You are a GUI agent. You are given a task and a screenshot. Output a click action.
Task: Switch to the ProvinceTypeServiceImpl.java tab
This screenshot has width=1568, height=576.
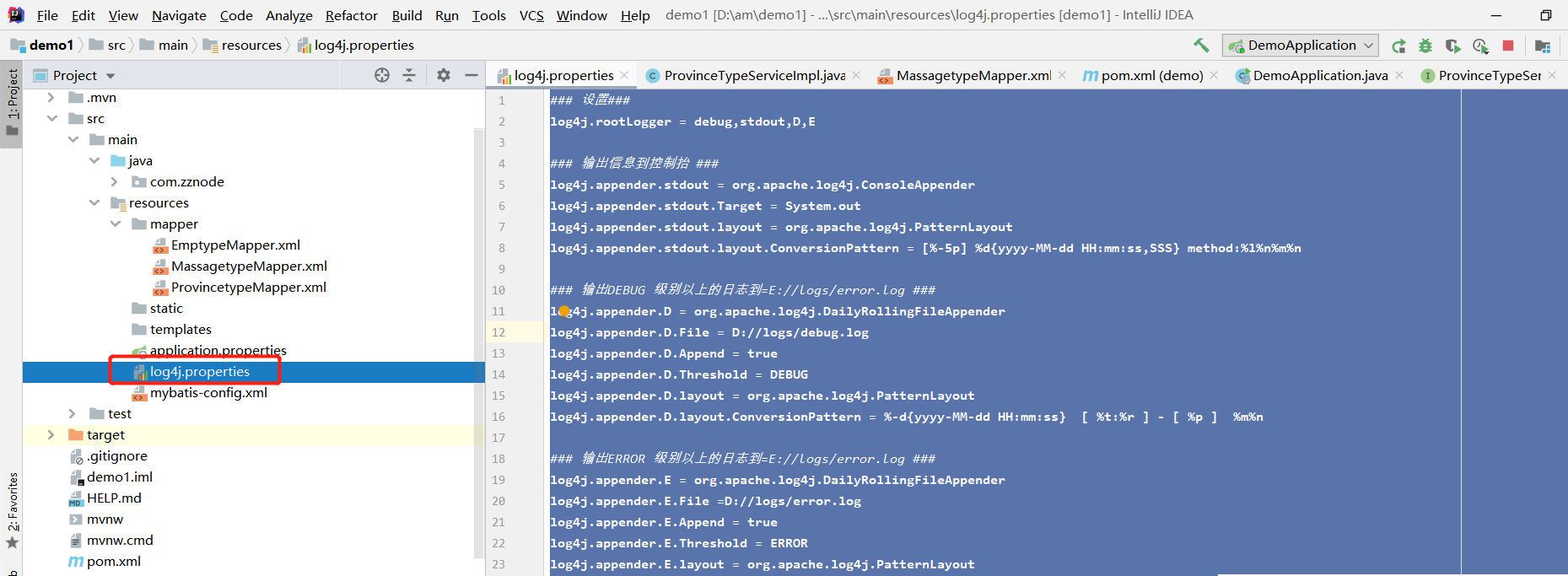(x=753, y=75)
